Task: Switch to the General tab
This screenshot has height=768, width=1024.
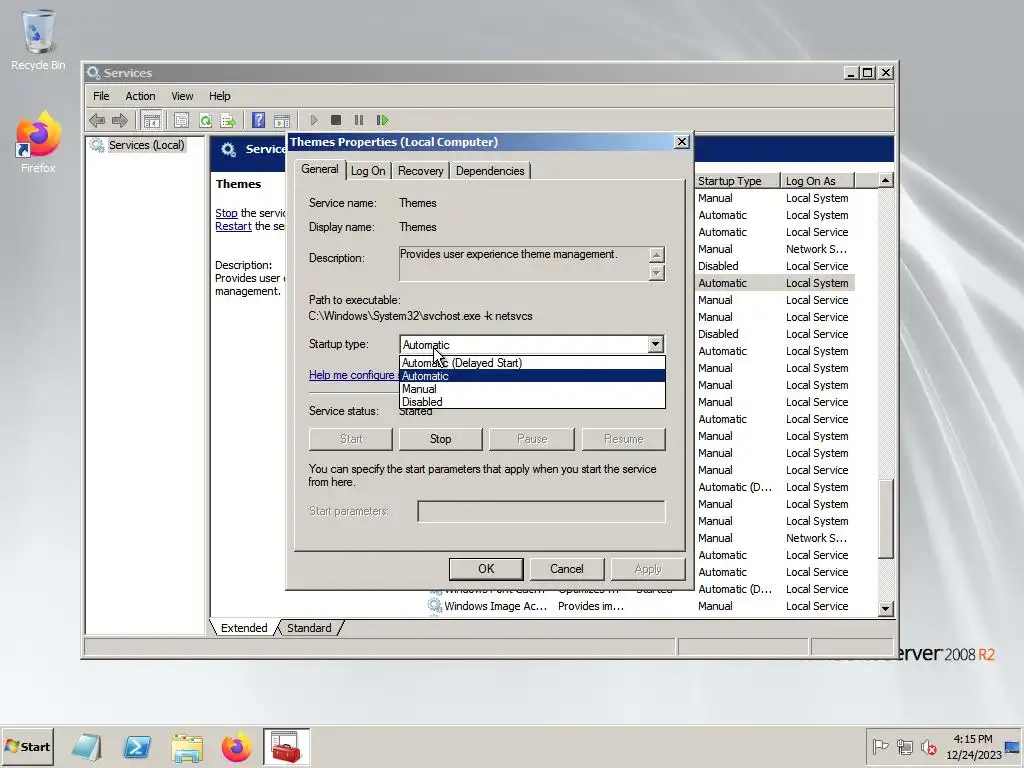Action: (x=319, y=169)
